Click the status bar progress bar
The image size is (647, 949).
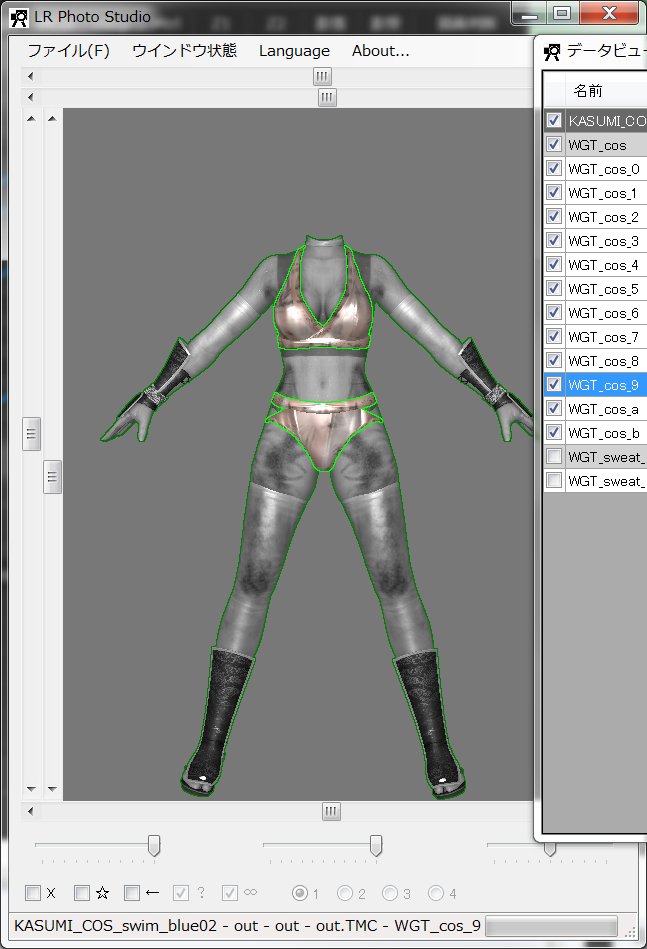(551, 926)
